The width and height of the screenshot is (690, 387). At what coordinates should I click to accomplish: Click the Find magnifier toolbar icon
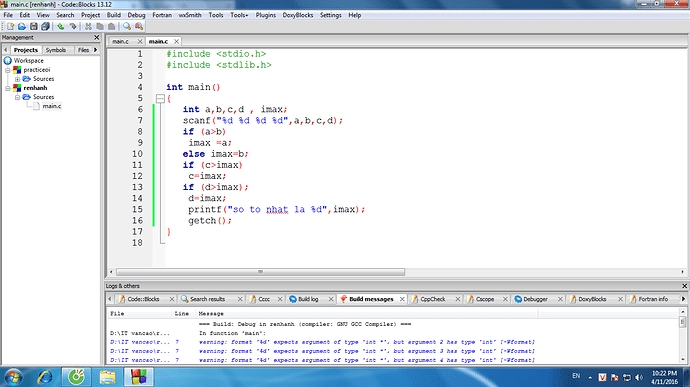[x=127, y=26]
